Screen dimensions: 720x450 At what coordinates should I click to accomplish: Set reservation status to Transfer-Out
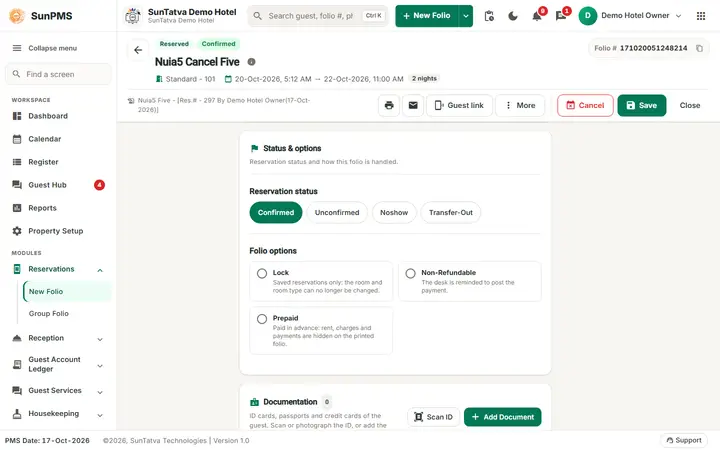(450, 213)
